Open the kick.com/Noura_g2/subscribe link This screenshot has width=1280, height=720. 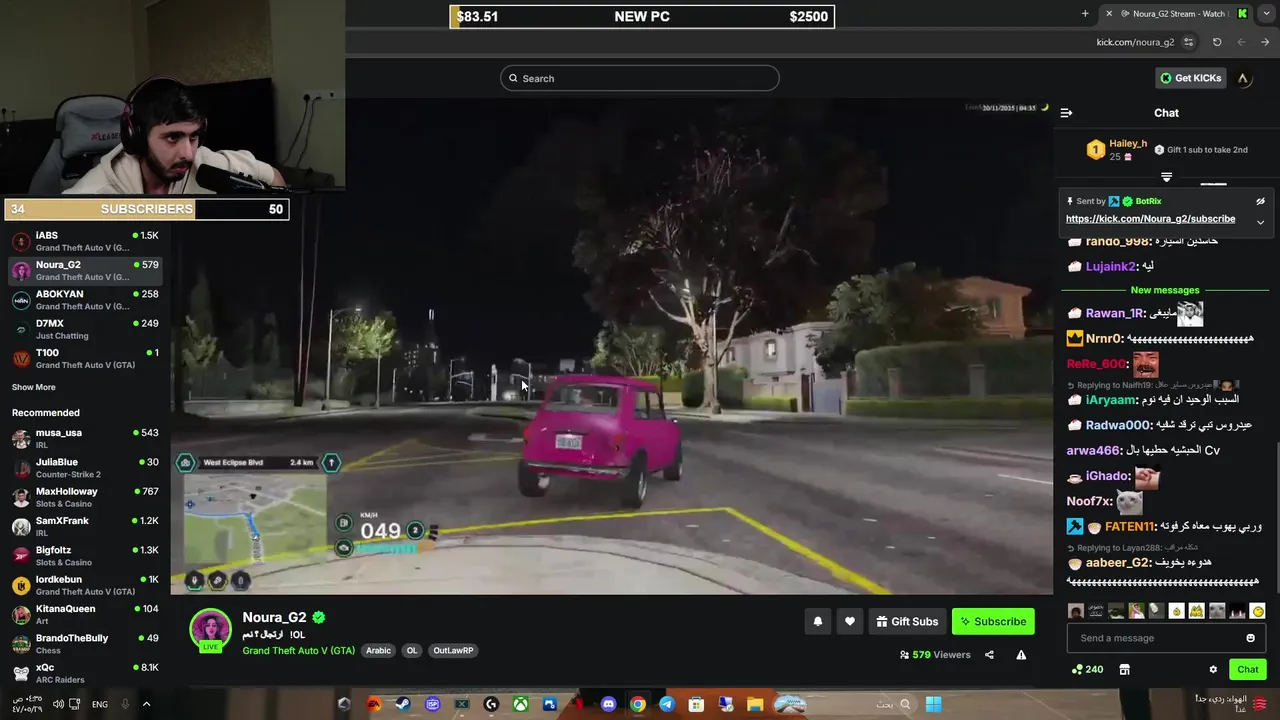click(x=1150, y=219)
